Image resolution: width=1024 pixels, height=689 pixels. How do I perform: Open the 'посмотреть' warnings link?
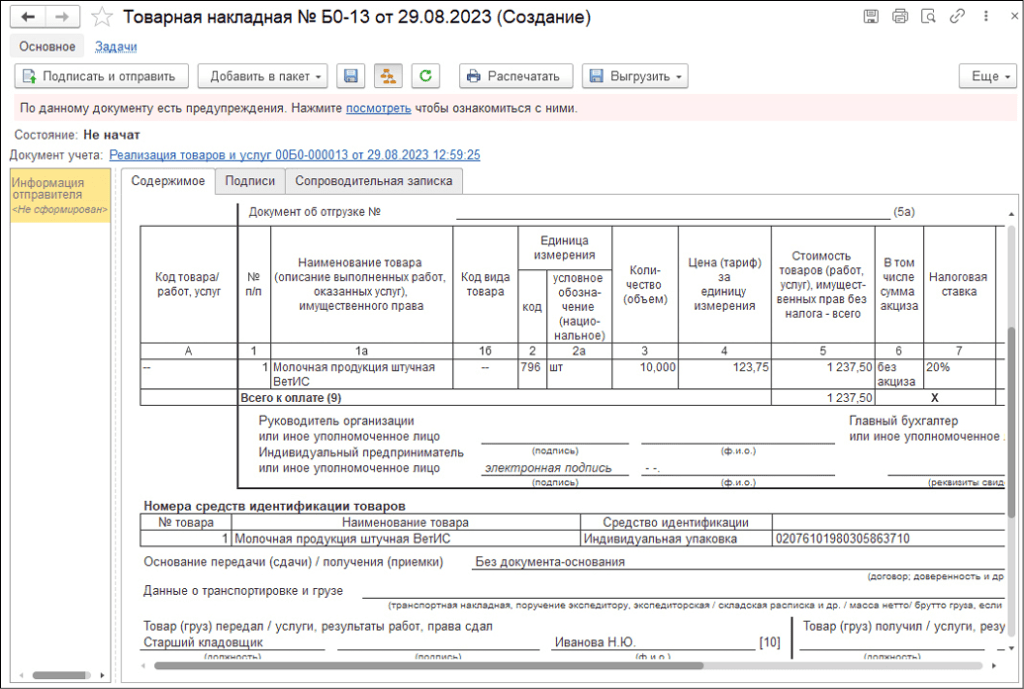(x=378, y=108)
